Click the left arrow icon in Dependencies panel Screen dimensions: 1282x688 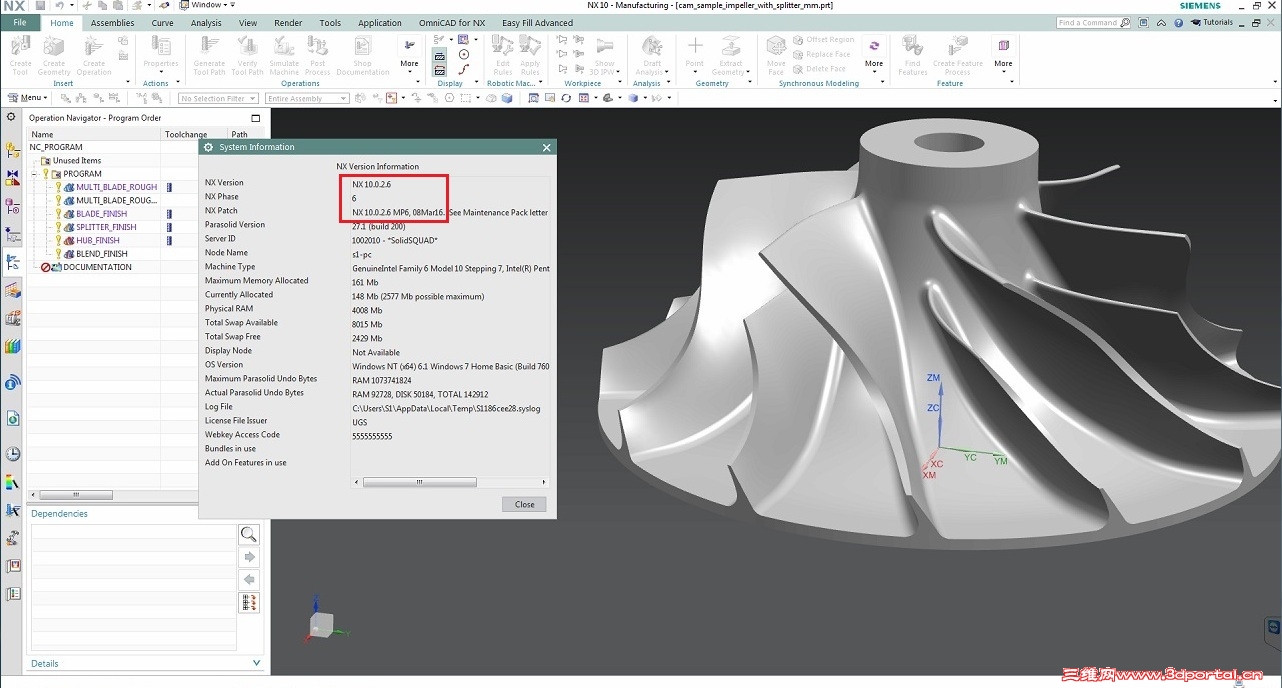tap(249, 580)
